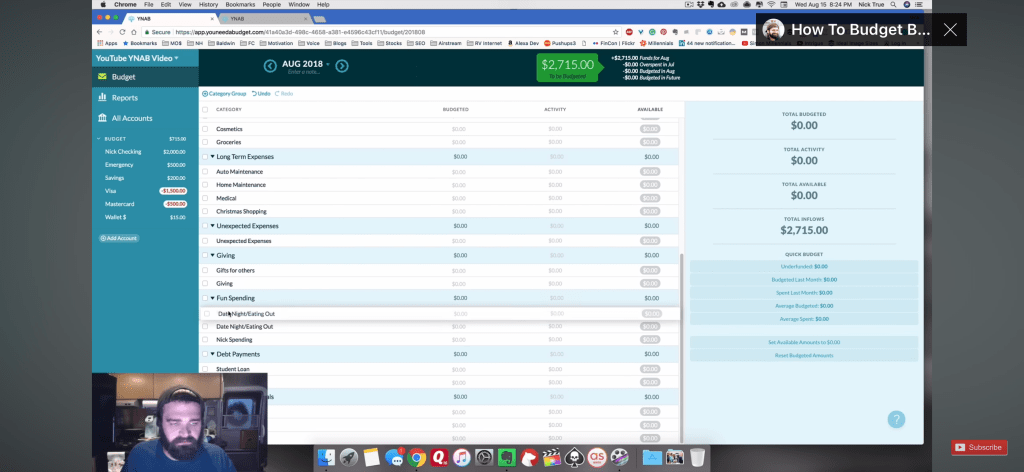Select Auto Maintenance checkbox

pos(205,172)
